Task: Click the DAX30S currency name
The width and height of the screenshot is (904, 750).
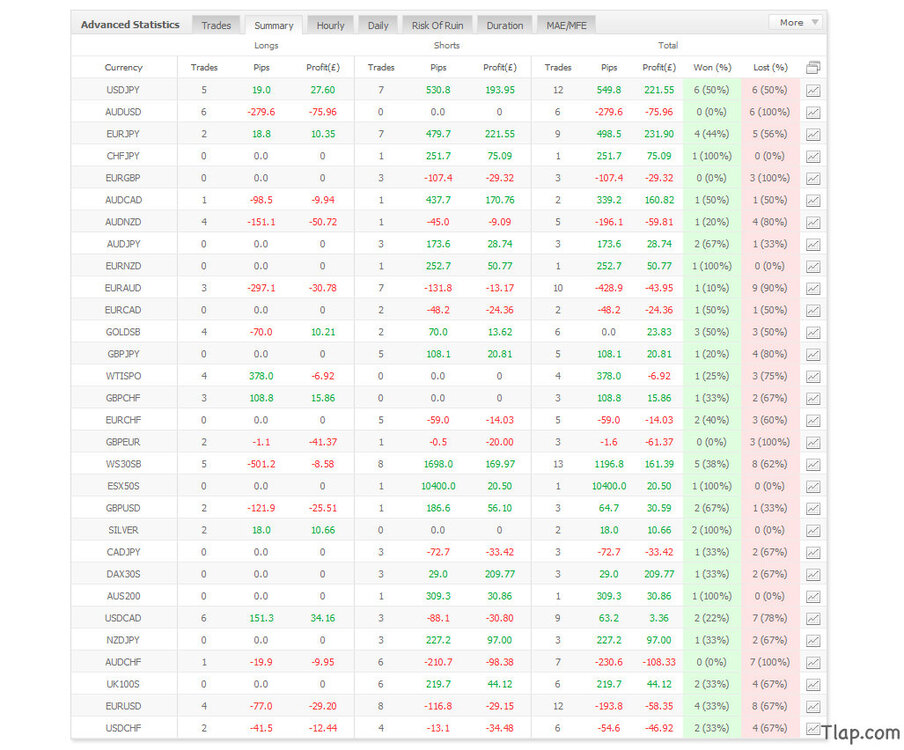Action: pos(123,574)
